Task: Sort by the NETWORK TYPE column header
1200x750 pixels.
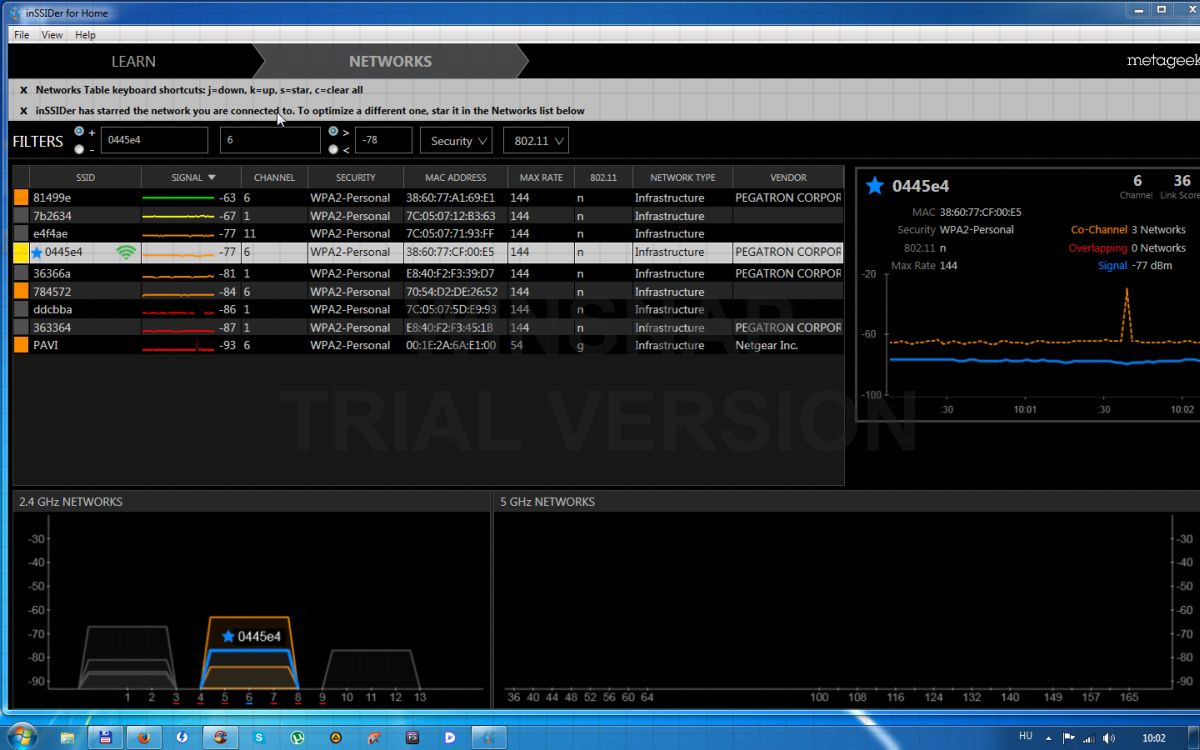Action: tap(682, 177)
